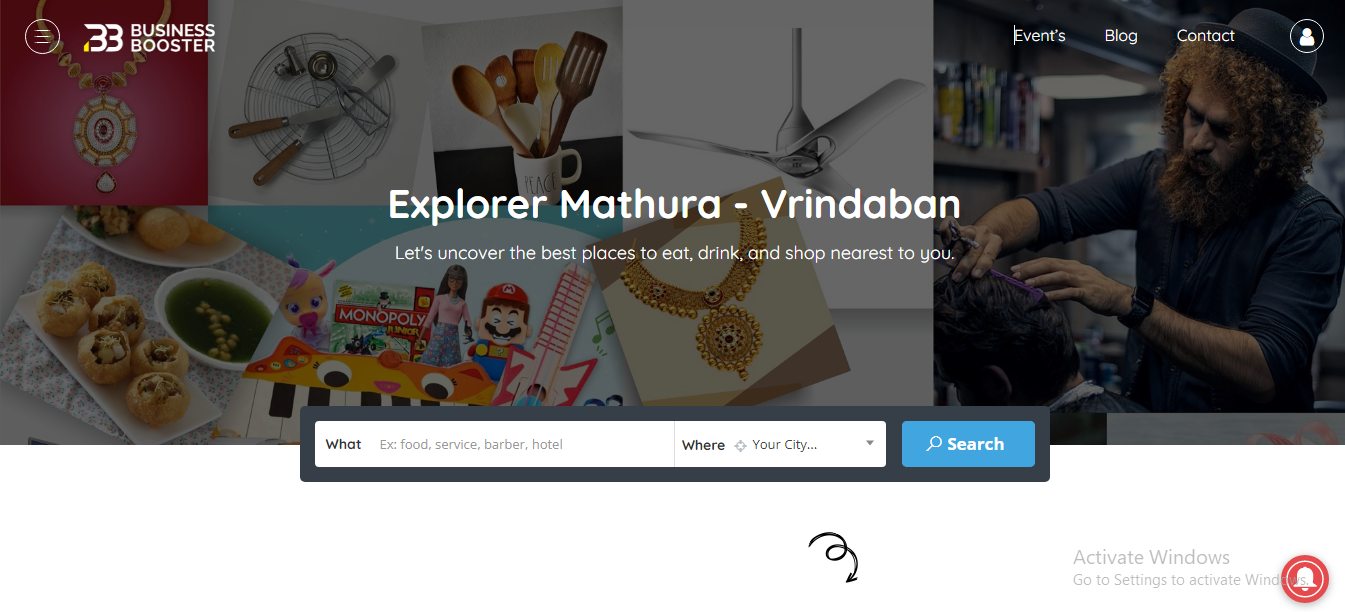The width and height of the screenshot is (1345, 612).
Task: Focus the What search input field
Action: coord(495,444)
